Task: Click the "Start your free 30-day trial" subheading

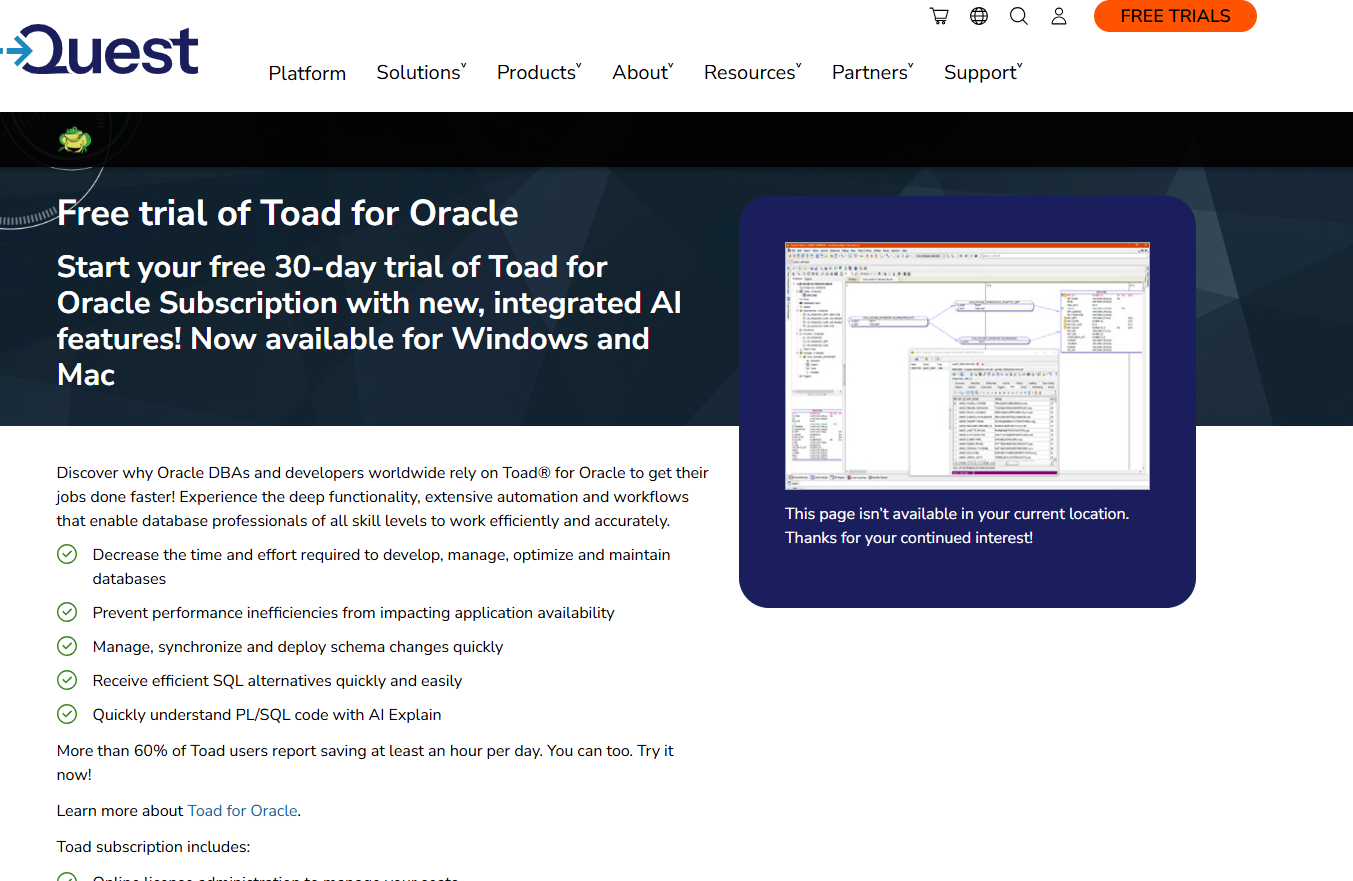Action: point(370,321)
